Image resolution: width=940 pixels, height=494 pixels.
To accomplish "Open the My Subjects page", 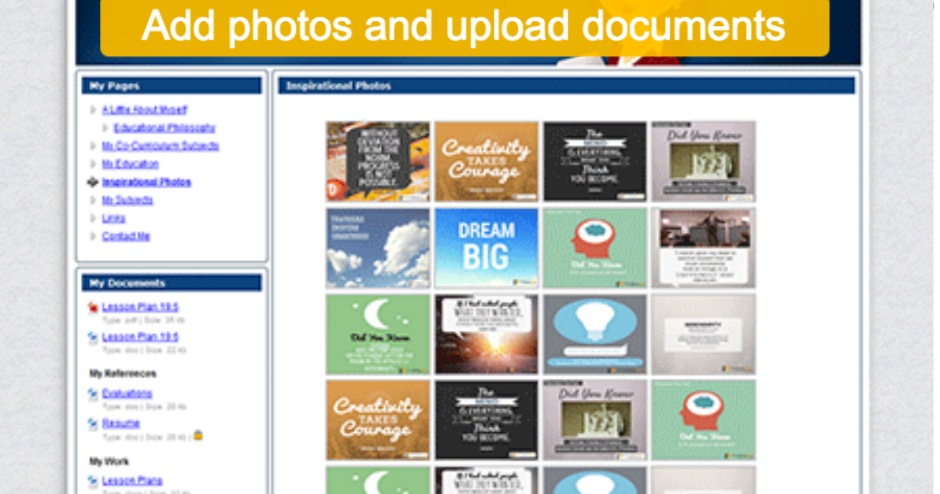I will 127,200.
